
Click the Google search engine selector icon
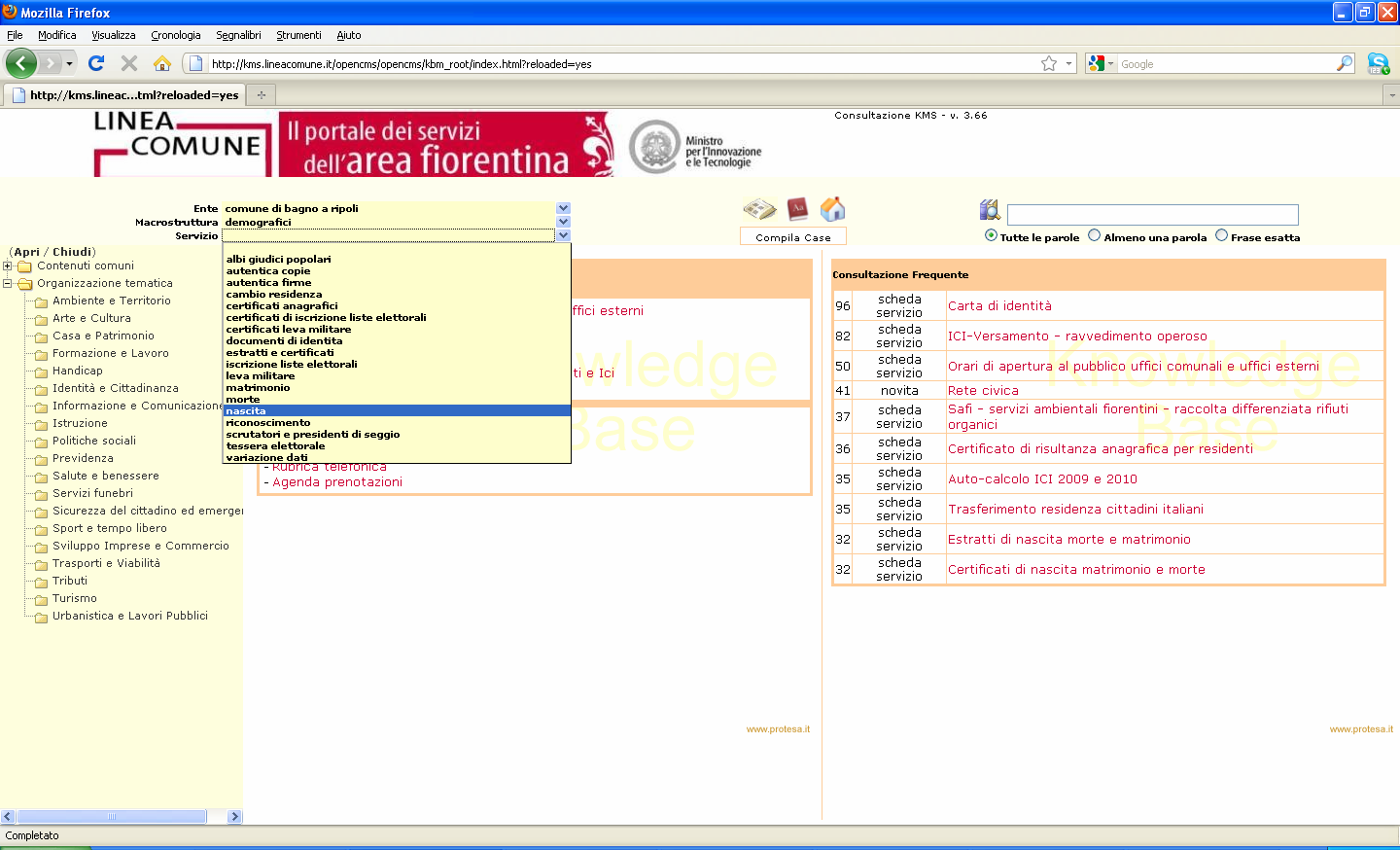pos(1097,63)
